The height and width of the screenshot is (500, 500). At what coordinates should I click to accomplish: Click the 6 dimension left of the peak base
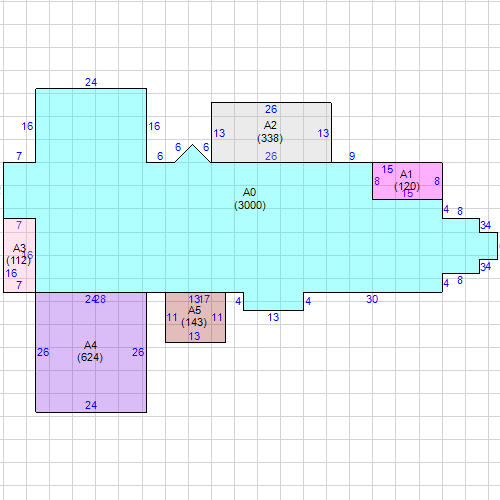[160, 156]
